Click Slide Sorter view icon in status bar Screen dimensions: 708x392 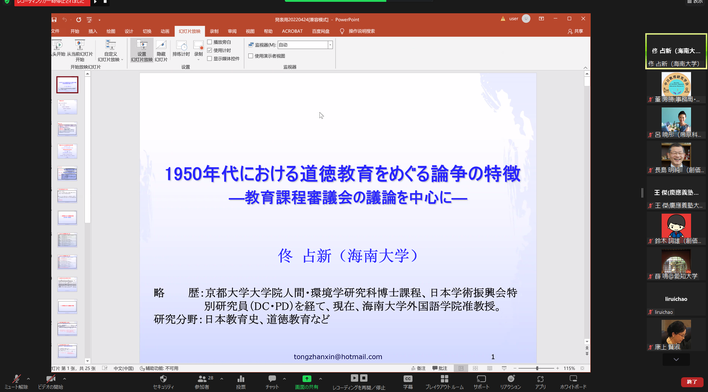click(x=475, y=369)
